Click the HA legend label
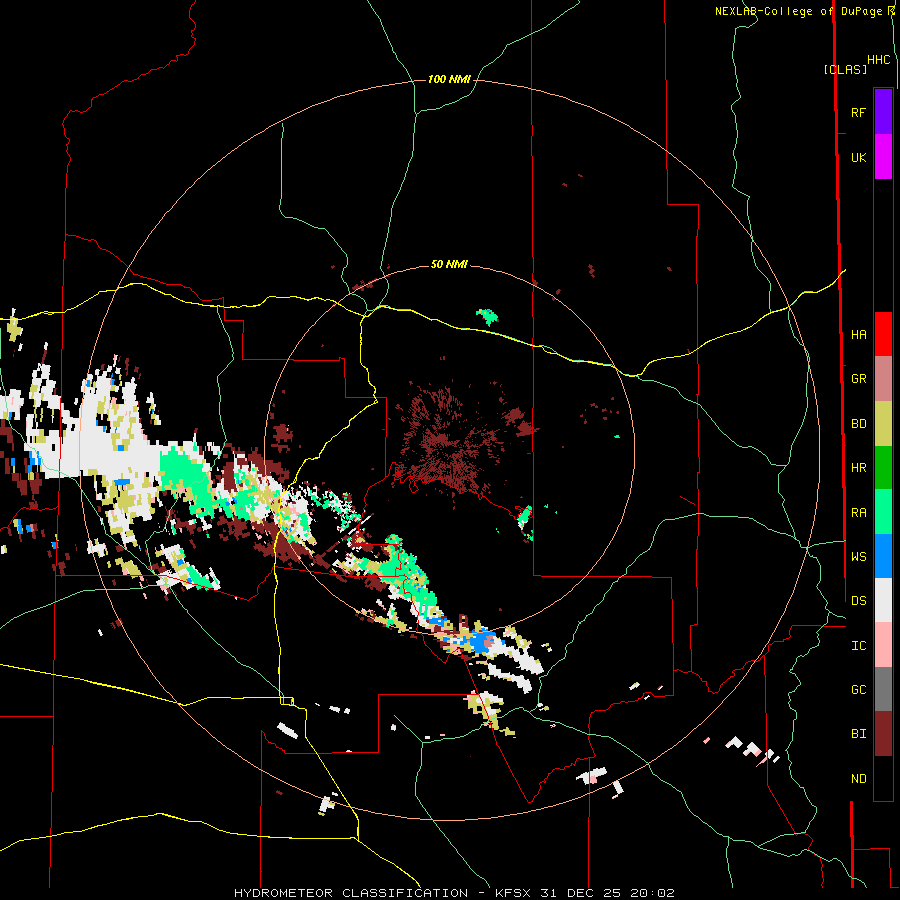The height and width of the screenshot is (900, 900). (858, 334)
